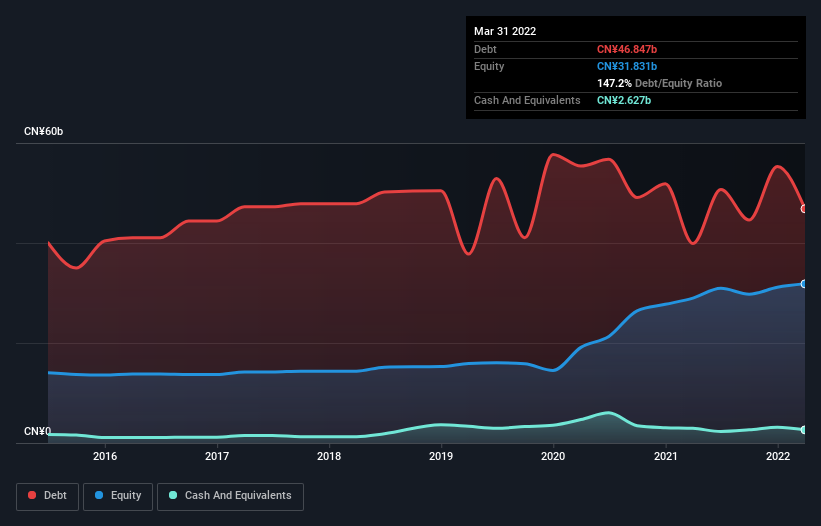Image resolution: width=821 pixels, height=526 pixels.
Task: Click the Equity label in tooltip
Action: click(489, 66)
